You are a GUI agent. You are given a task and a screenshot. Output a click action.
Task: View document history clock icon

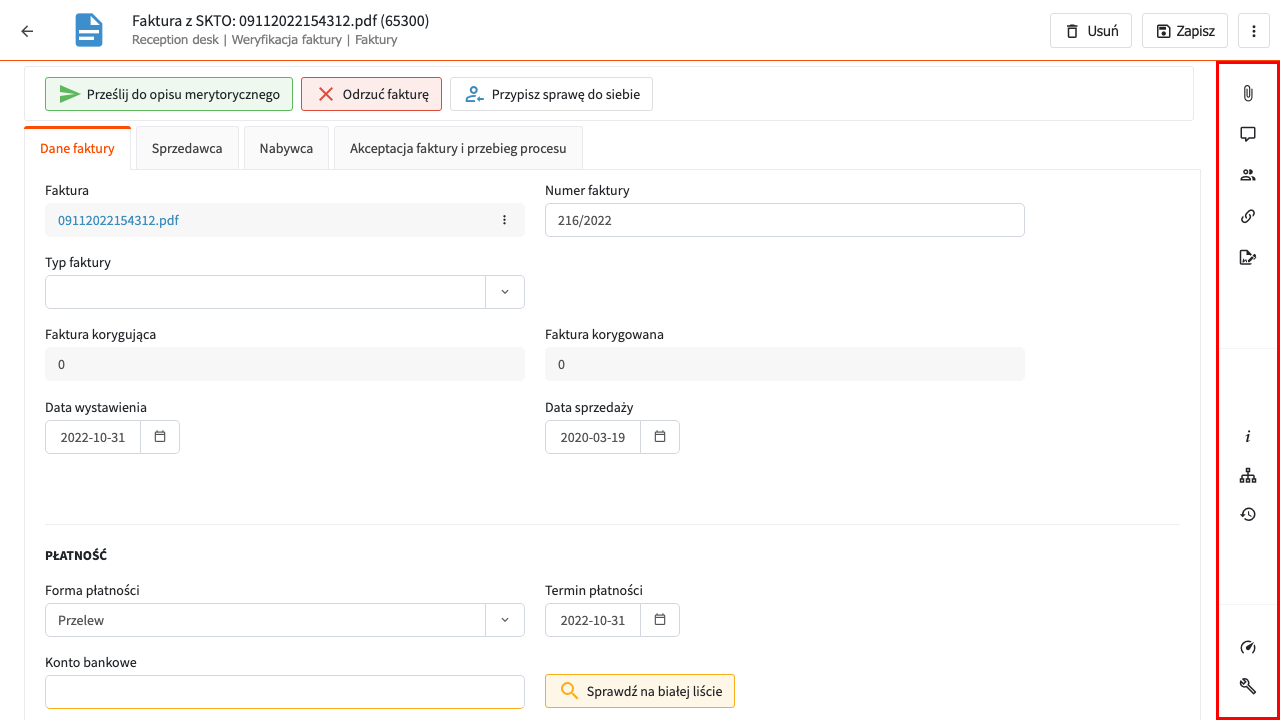coord(1248,514)
